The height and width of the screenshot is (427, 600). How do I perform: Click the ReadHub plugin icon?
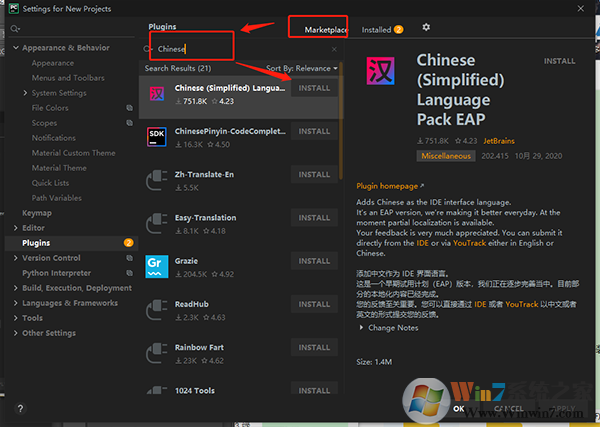click(x=158, y=309)
